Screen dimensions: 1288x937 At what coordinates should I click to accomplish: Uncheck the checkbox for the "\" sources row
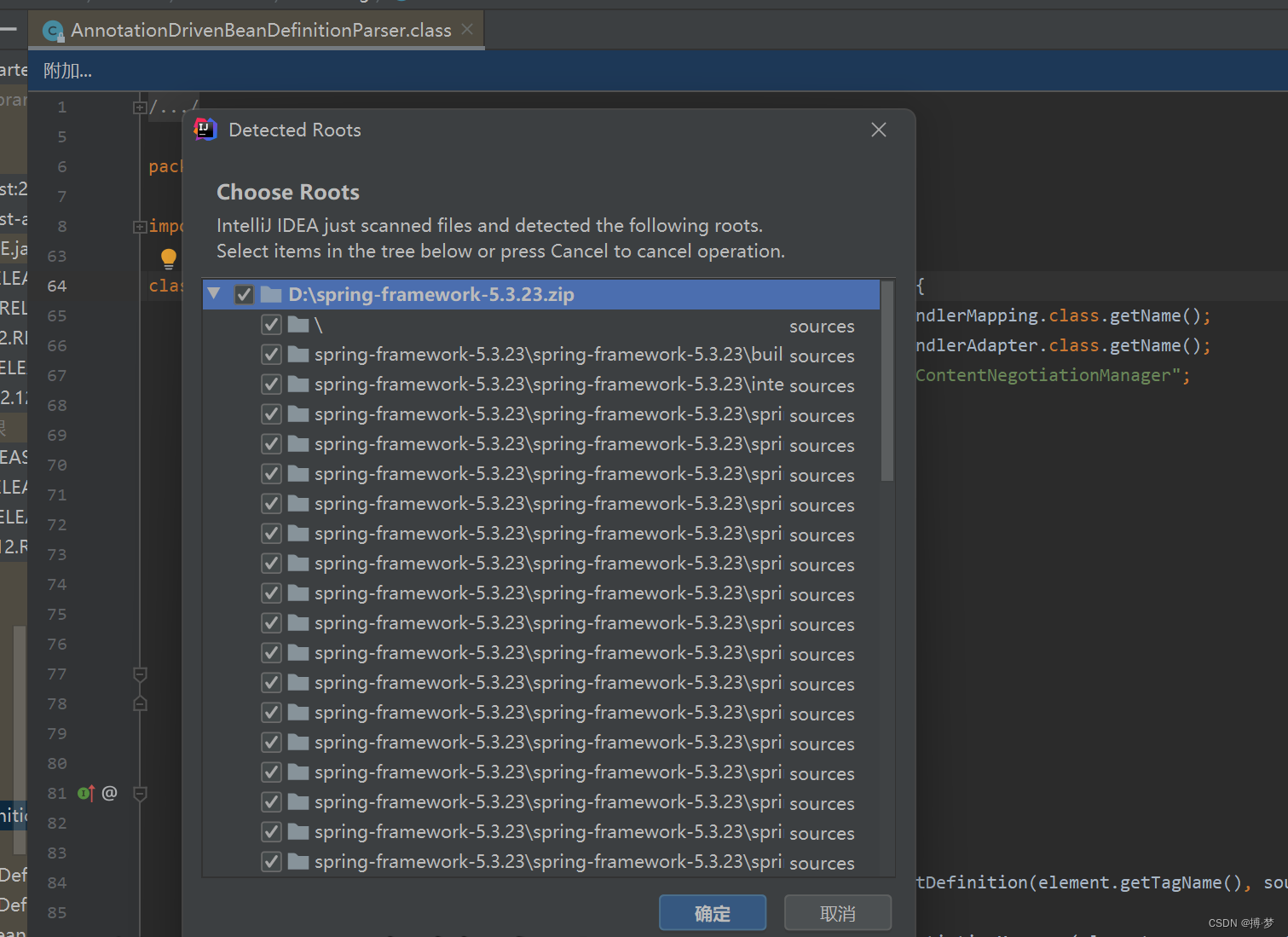[x=271, y=325]
